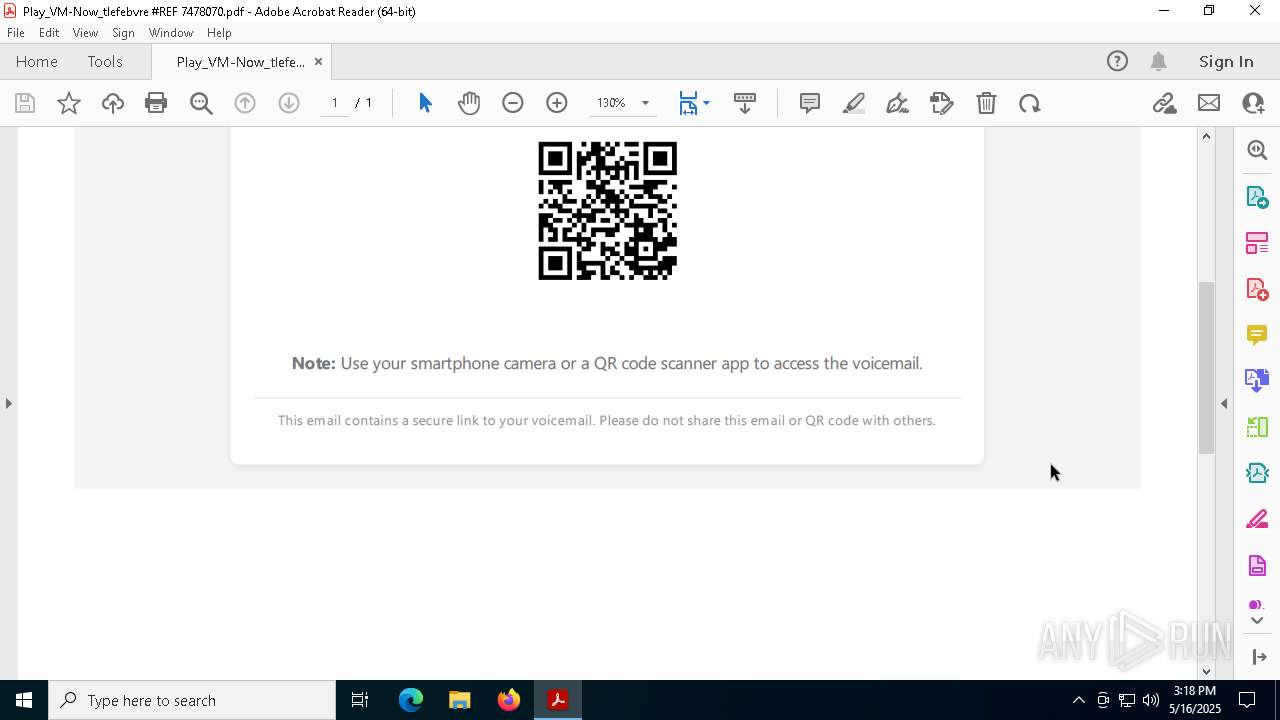The image size is (1280, 720).
Task: Share a link to file icon
Action: [1164, 103]
